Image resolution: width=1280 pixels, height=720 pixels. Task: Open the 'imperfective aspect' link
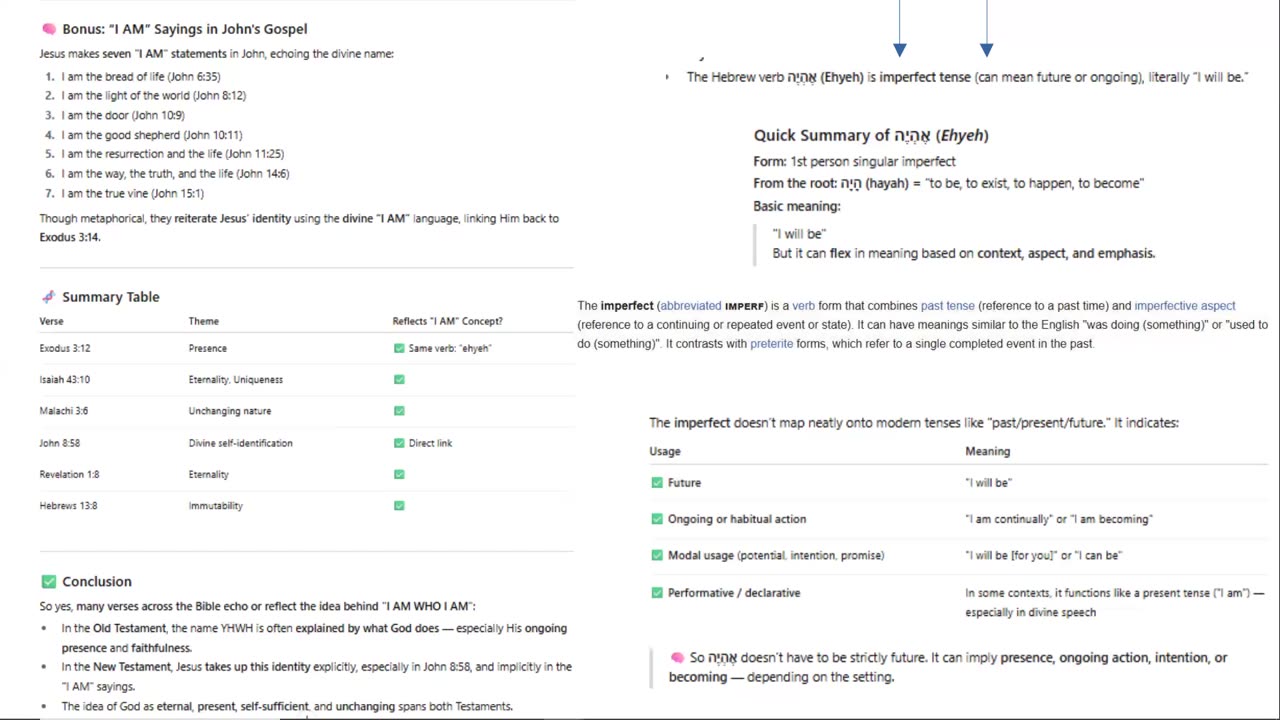[x=1184, y=306]
